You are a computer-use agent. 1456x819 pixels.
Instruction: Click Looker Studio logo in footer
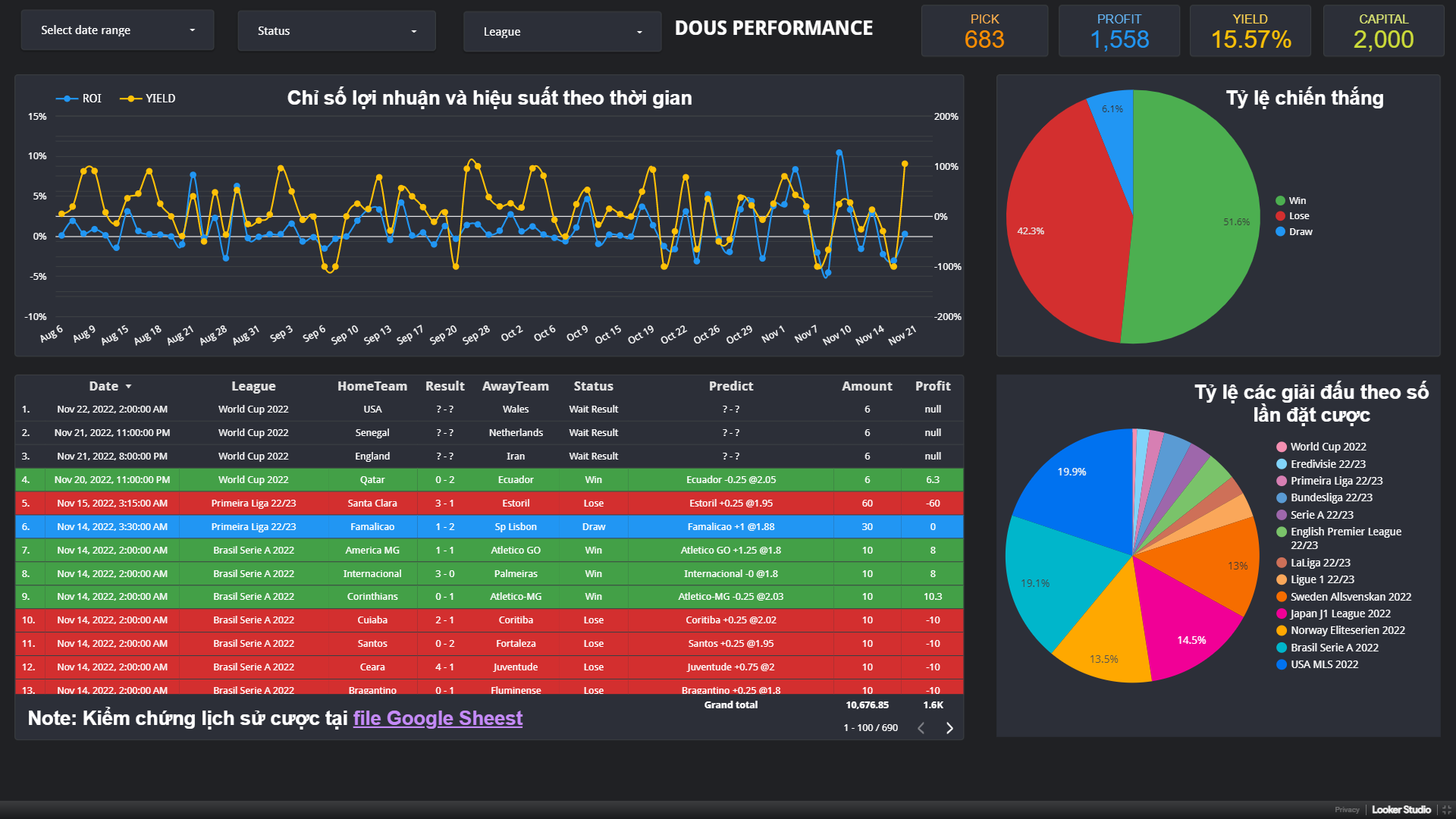click(x=1401, y=809)
